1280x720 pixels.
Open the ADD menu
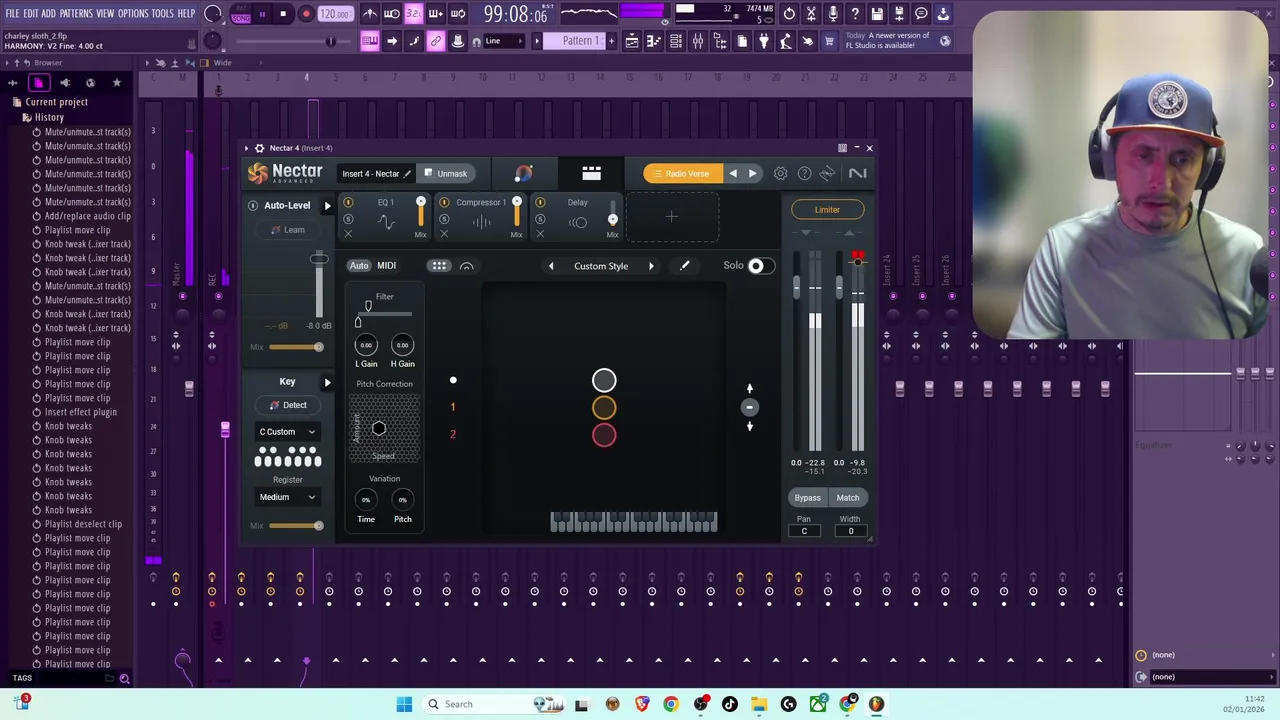coord(48,14)
